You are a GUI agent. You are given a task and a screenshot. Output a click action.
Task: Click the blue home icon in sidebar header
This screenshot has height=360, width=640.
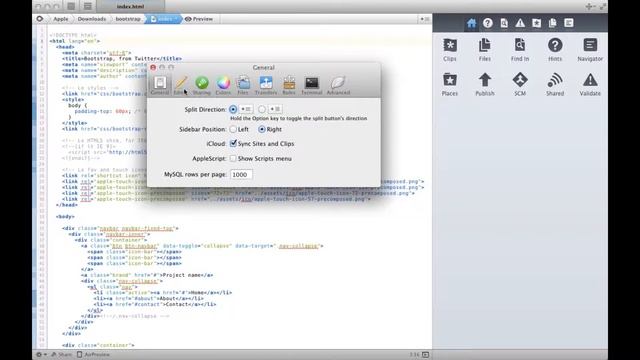(471, 23)
